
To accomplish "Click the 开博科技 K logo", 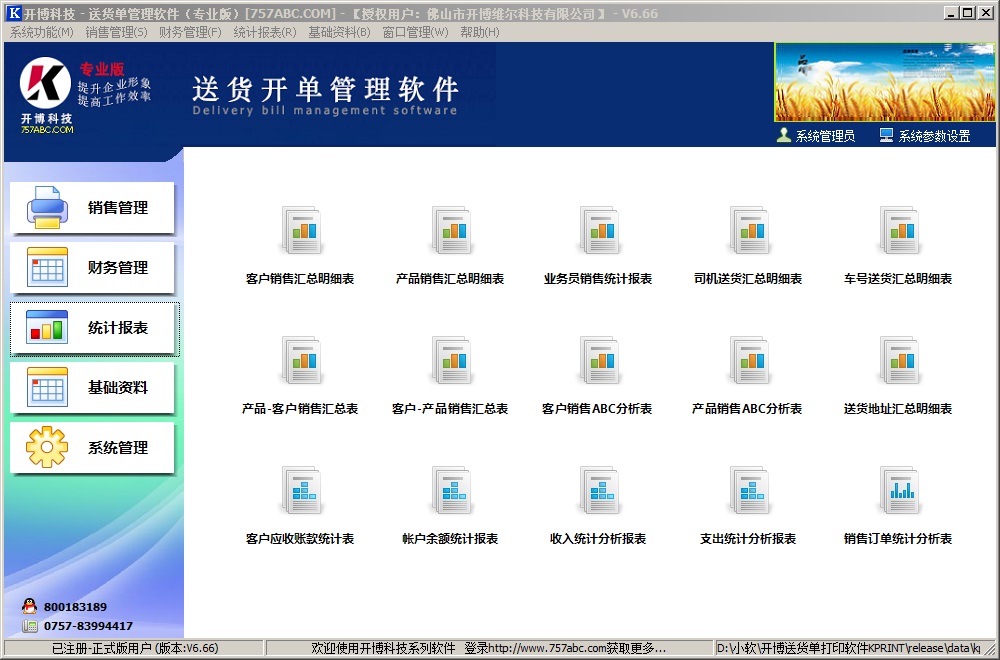I will click(x=45, y=83).
